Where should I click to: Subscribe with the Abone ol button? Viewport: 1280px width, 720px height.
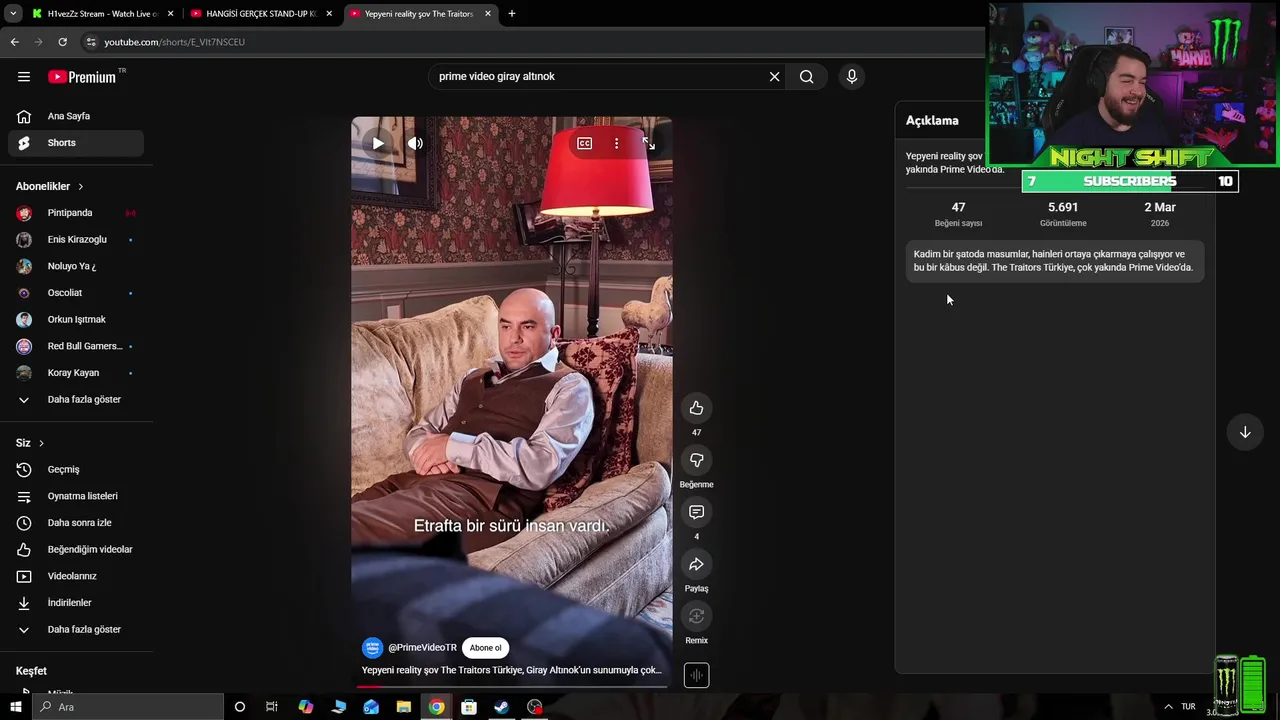click(486, 648)
